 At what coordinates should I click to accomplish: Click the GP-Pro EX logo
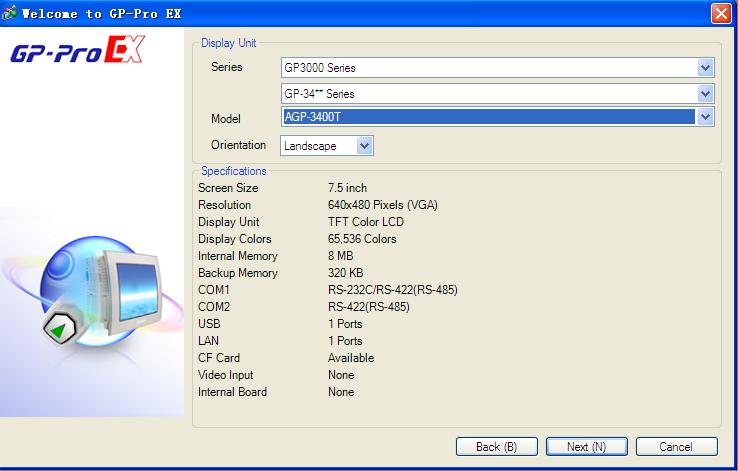click(77, 53)
